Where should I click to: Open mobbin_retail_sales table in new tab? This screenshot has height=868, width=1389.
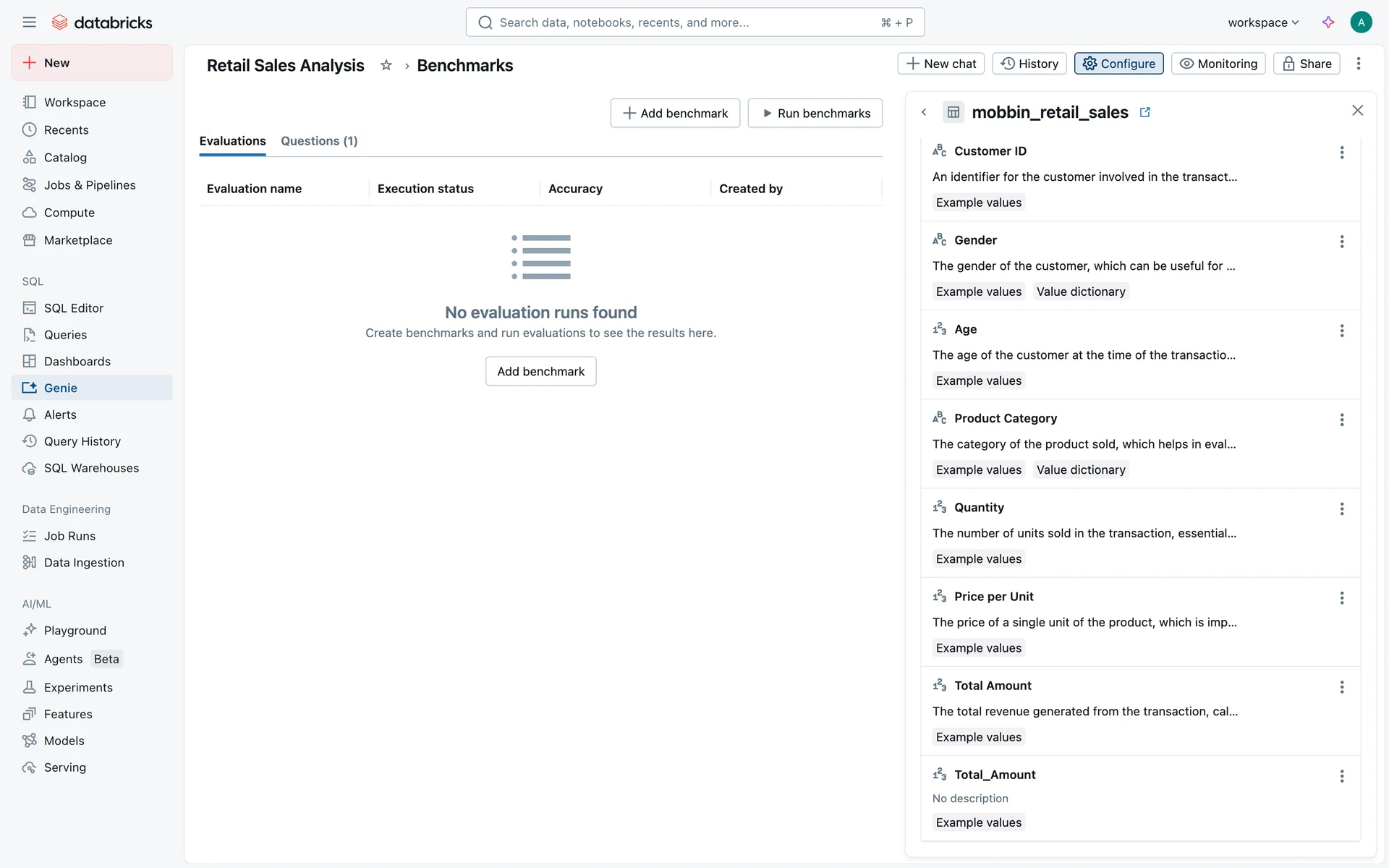(1145, 112)
